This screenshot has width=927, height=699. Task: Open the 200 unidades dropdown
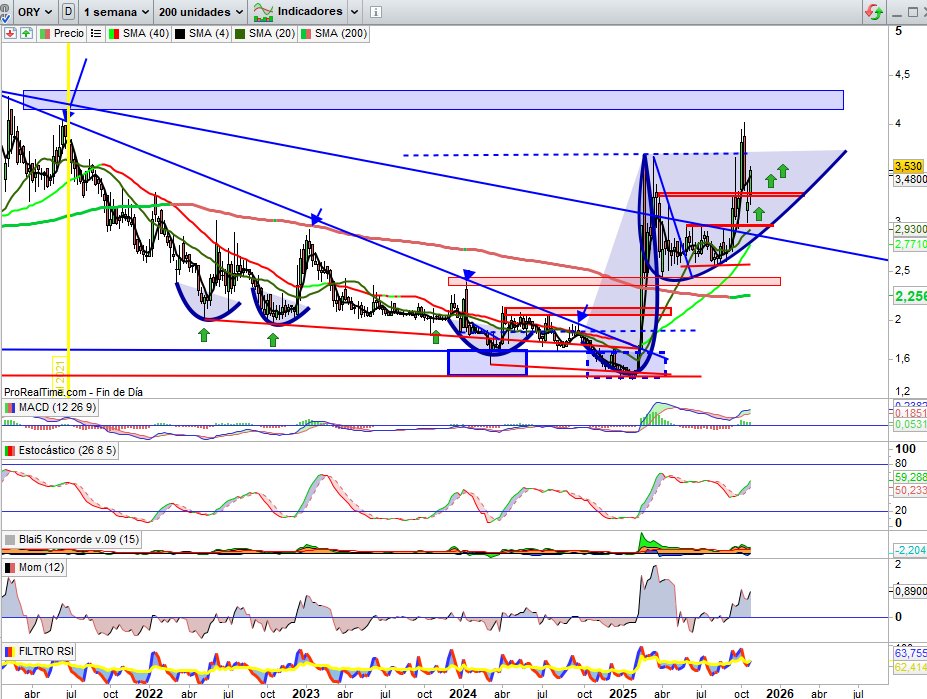click(x=200, y=12)
